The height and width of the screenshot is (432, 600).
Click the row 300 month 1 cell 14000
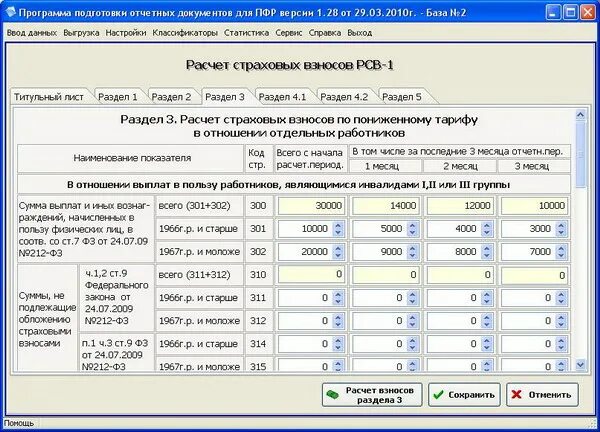pos(385,206)
